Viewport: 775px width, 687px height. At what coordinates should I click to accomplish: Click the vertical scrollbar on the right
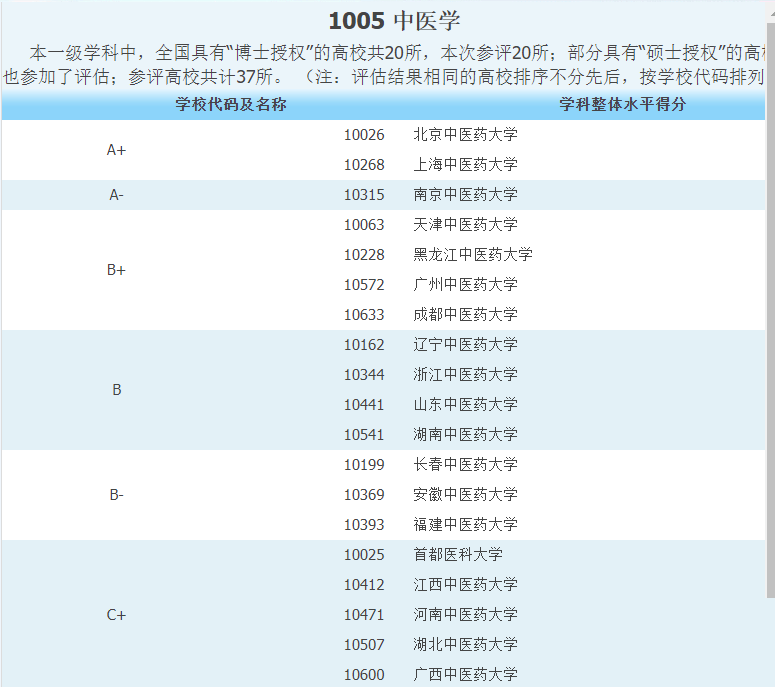769,300
